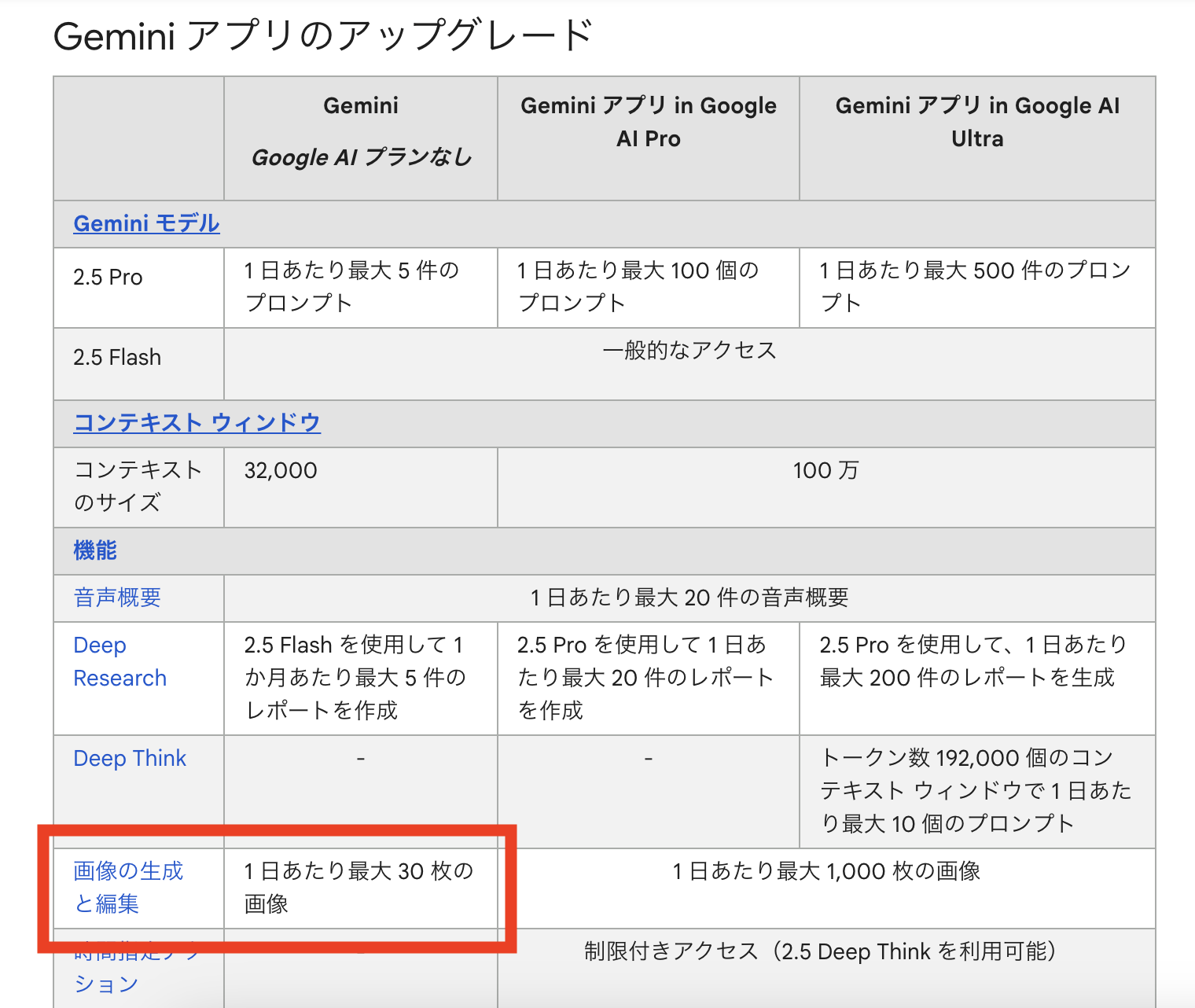Click the Google AI プランなし subheading
The image size is (1195, 1008).
pos(361,157)
